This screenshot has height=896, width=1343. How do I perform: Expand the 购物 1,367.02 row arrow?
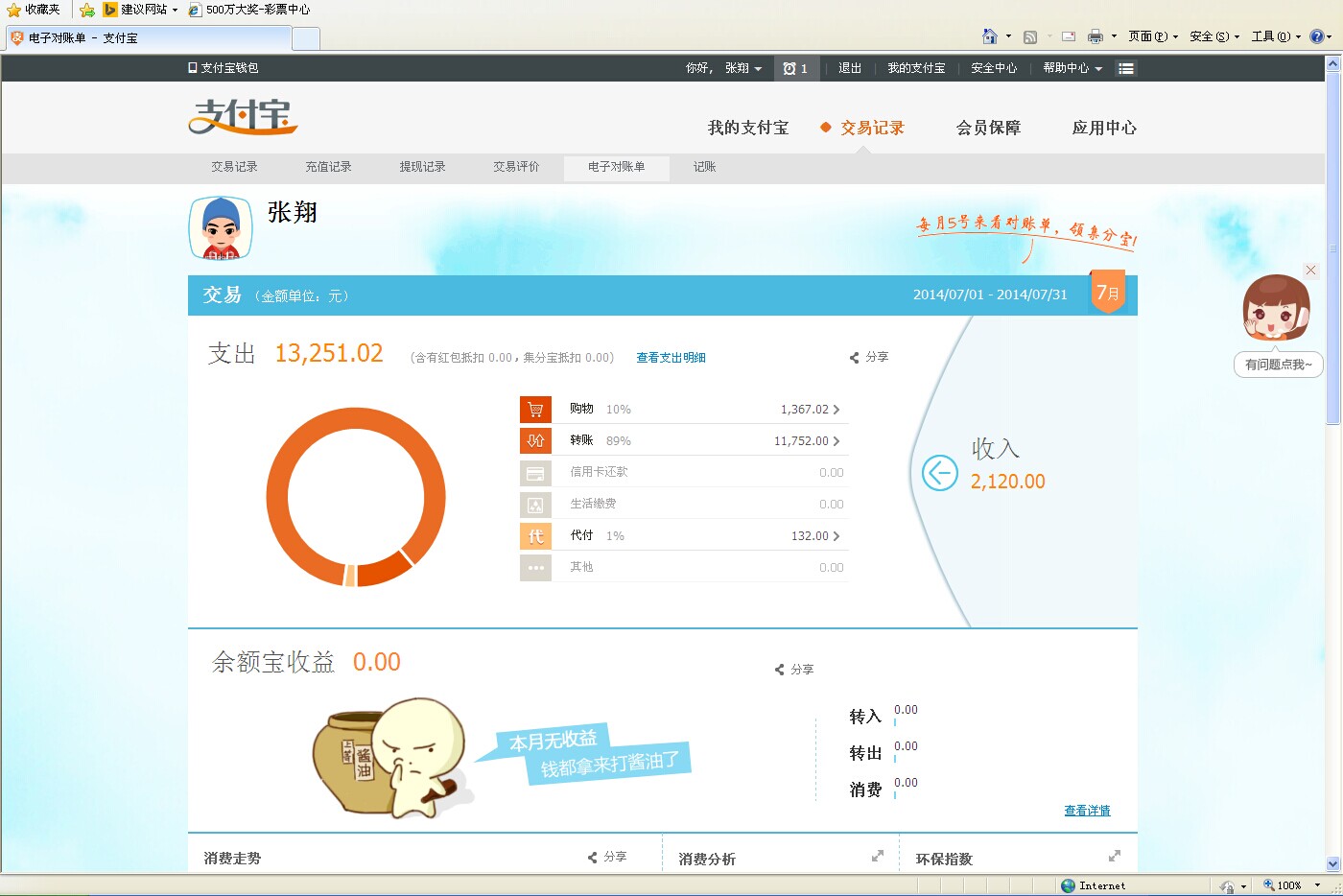tap(836, 410)
